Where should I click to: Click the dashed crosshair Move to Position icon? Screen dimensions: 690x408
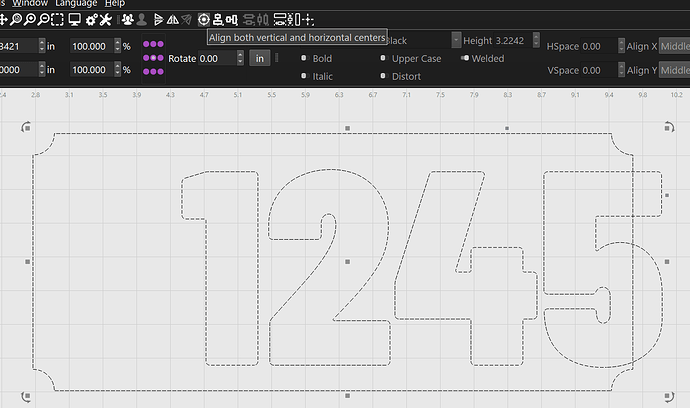(308, 19)
